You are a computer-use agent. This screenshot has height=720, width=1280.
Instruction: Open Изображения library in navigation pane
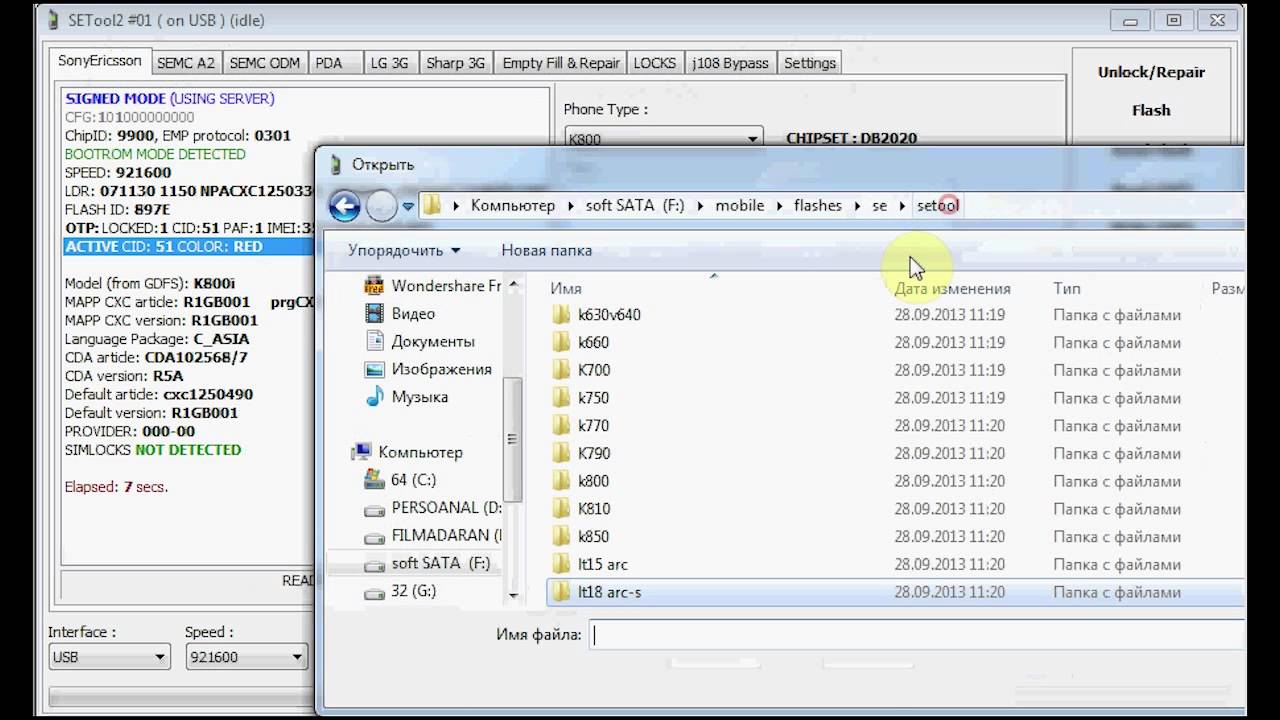(429, 369)
